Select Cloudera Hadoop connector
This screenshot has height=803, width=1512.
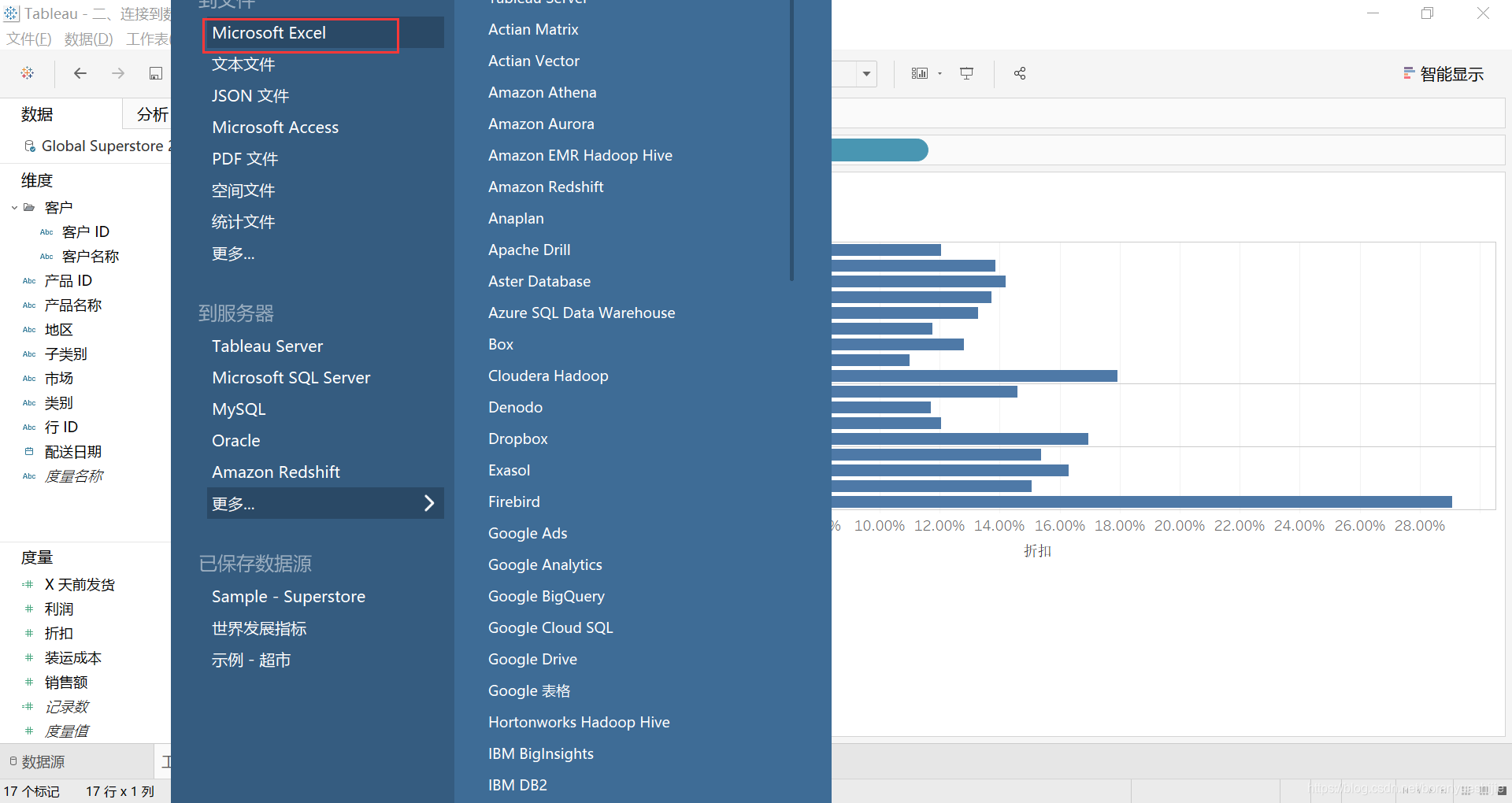(x=548, y=376)
